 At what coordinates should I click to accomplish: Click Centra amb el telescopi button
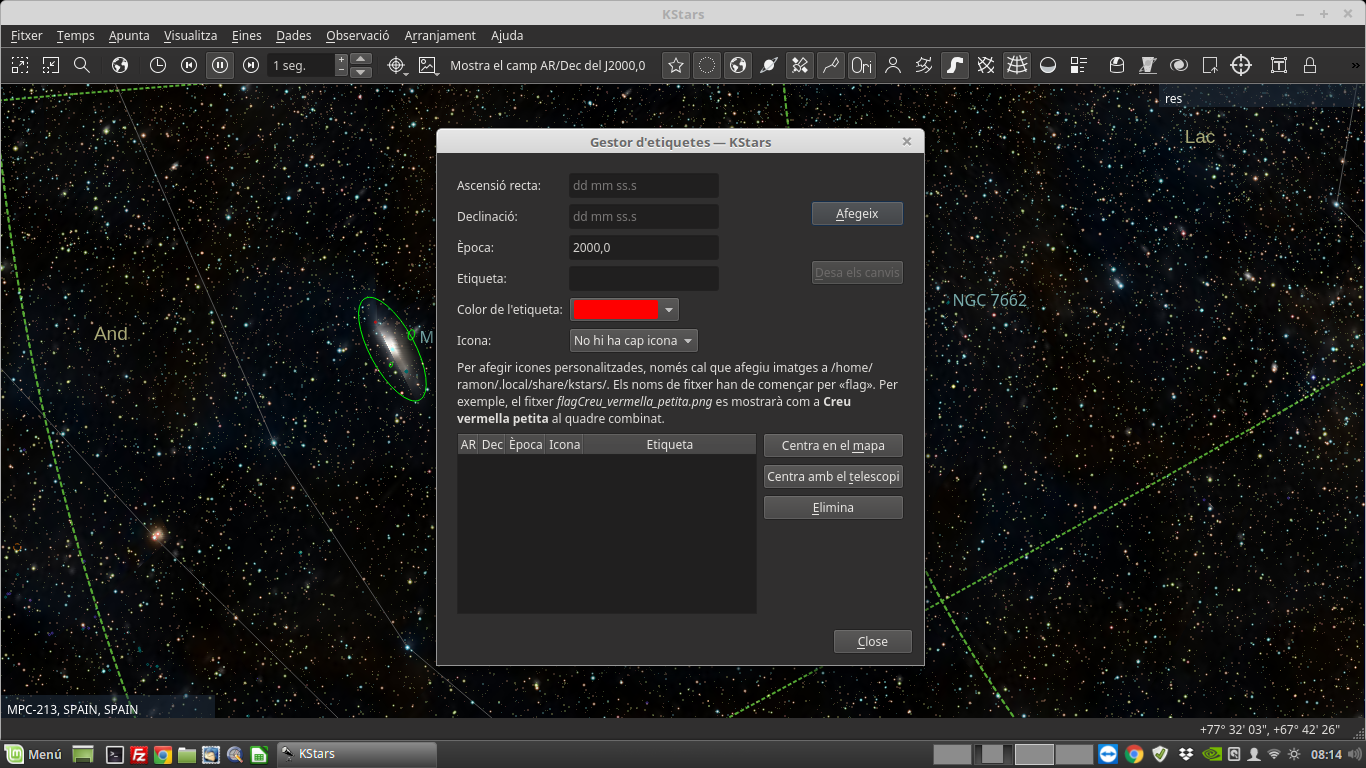point(833,477)
